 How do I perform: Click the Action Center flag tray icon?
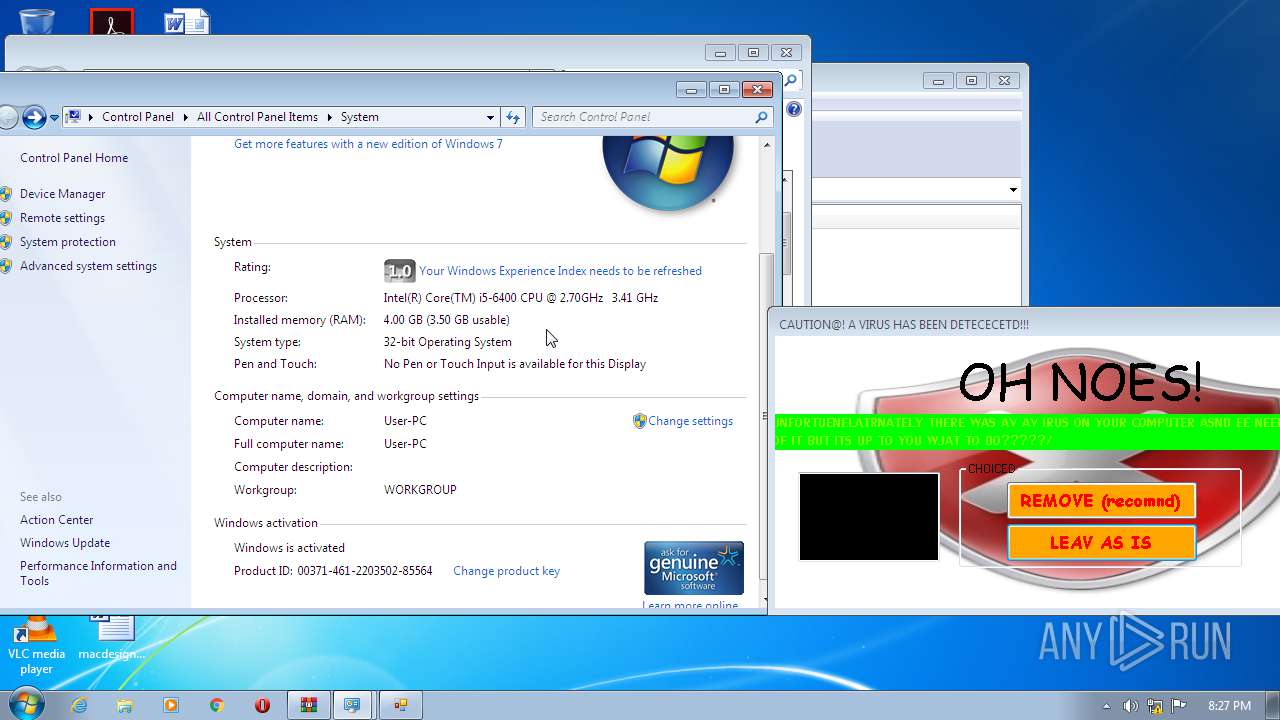pyautogui.click(x=1179, y=706)
